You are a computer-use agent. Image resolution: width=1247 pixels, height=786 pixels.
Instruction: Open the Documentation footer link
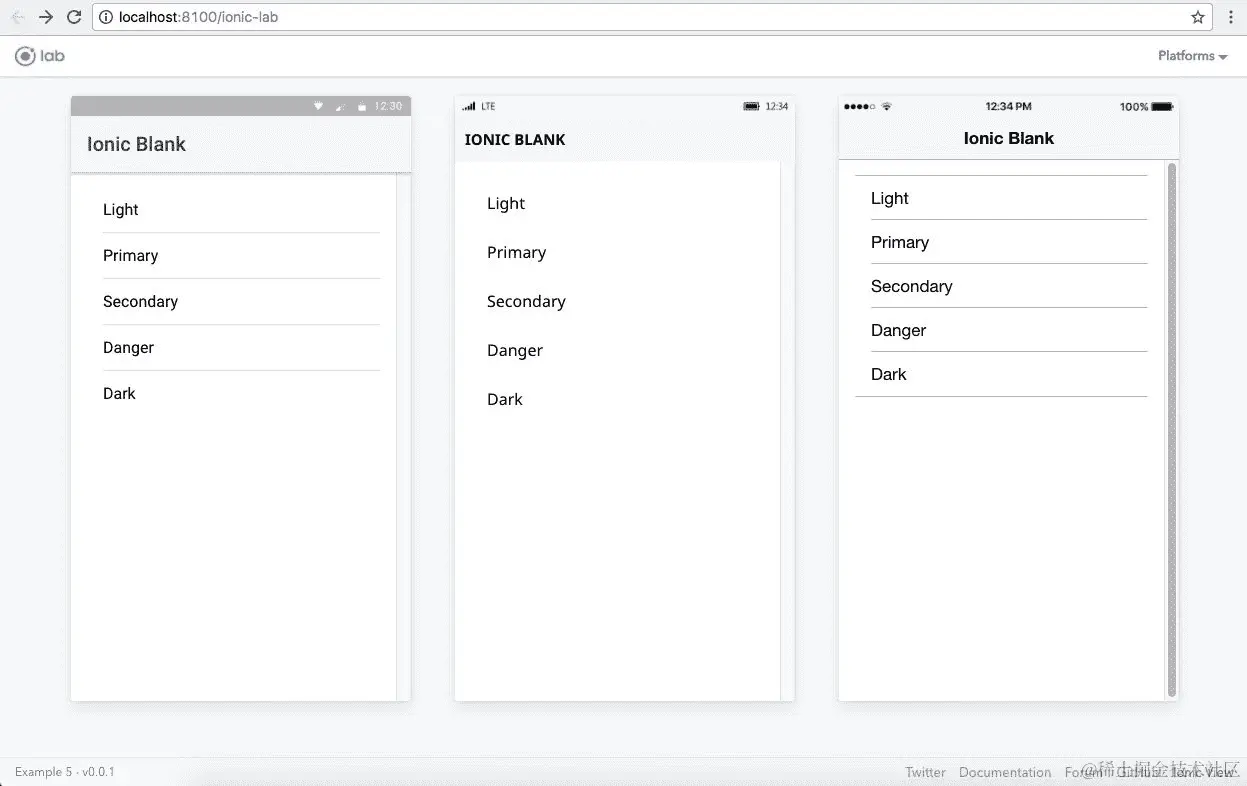pyautogui.click(x=1005, y=772)
